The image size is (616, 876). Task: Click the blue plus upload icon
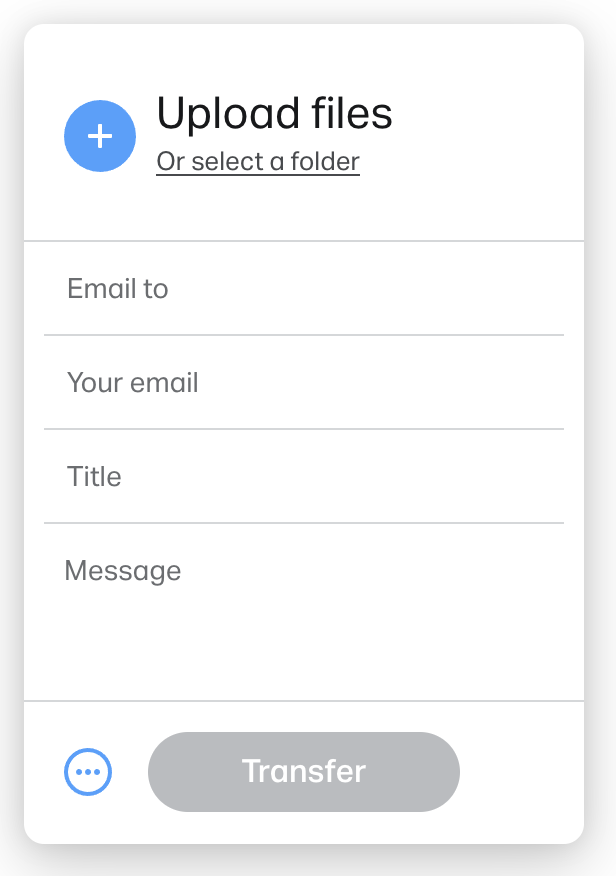tap(100, 136)
